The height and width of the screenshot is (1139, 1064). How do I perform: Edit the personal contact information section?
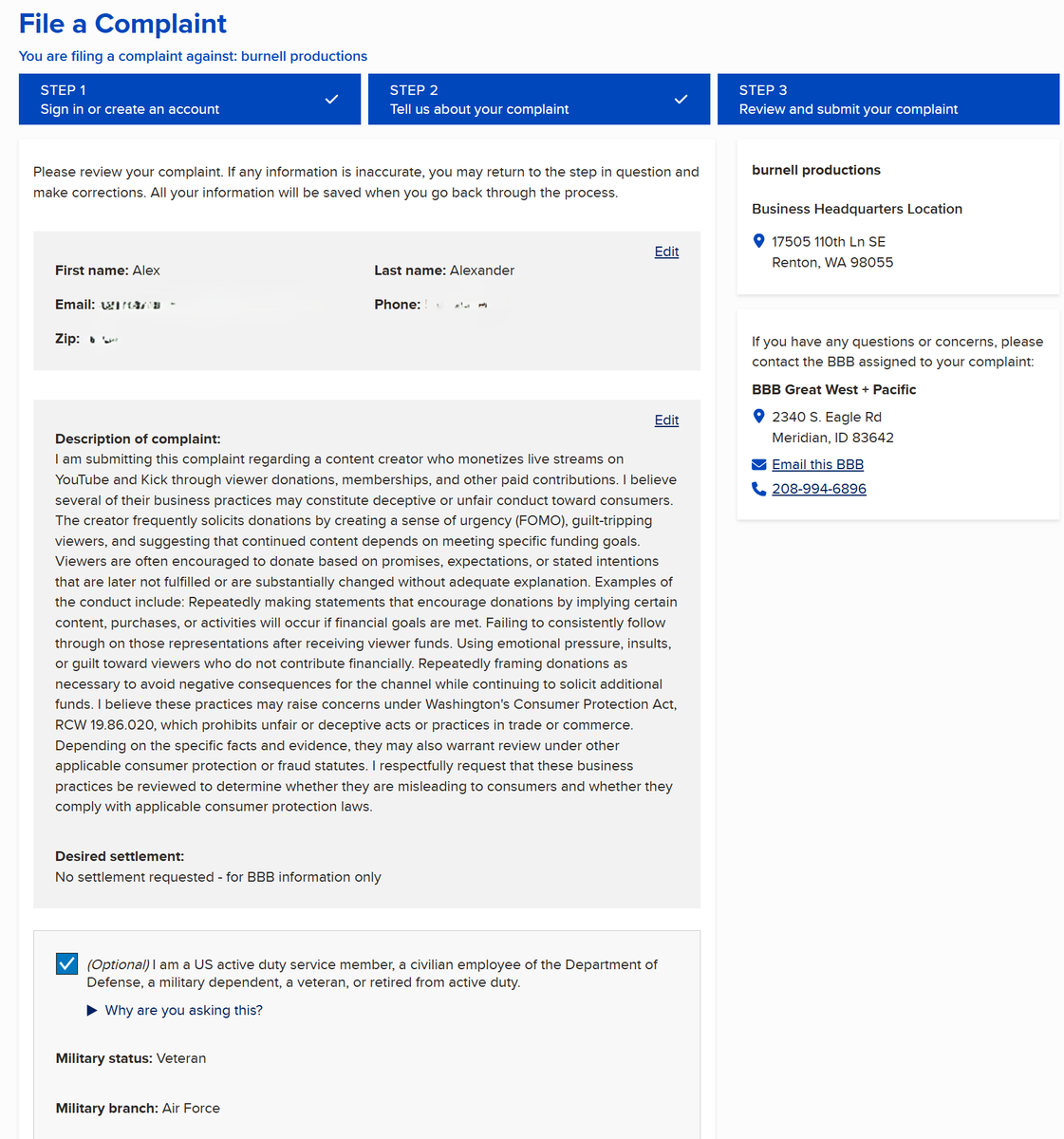pyautogui.click(x=666, y=252)
